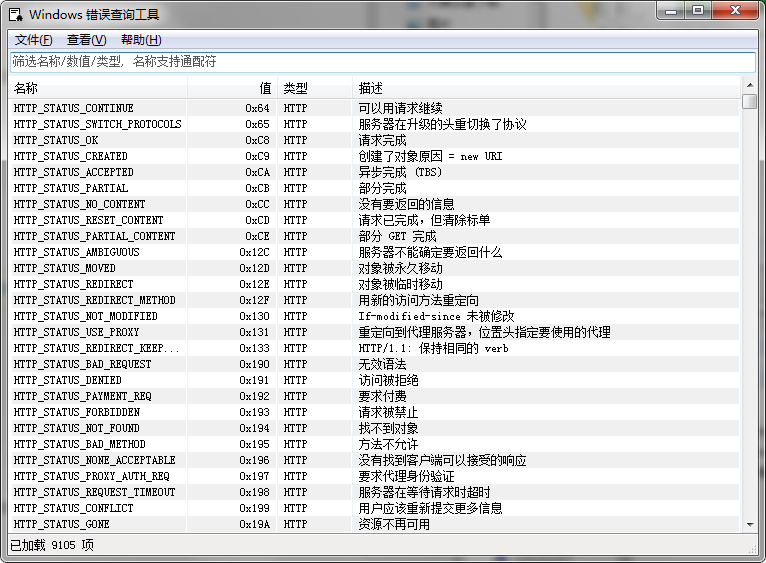Open the 查看(V) menu

coord(86,40)
